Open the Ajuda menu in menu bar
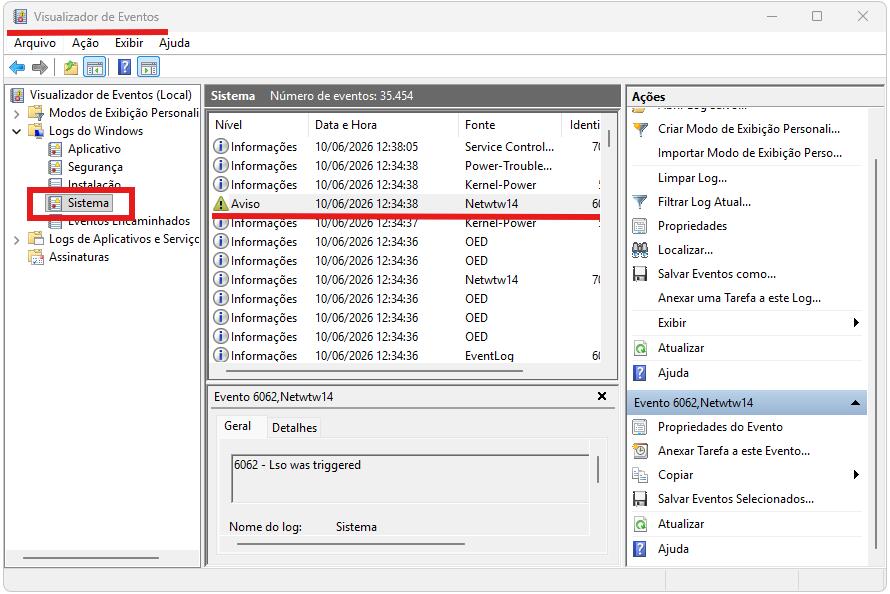 coord(174,43)
